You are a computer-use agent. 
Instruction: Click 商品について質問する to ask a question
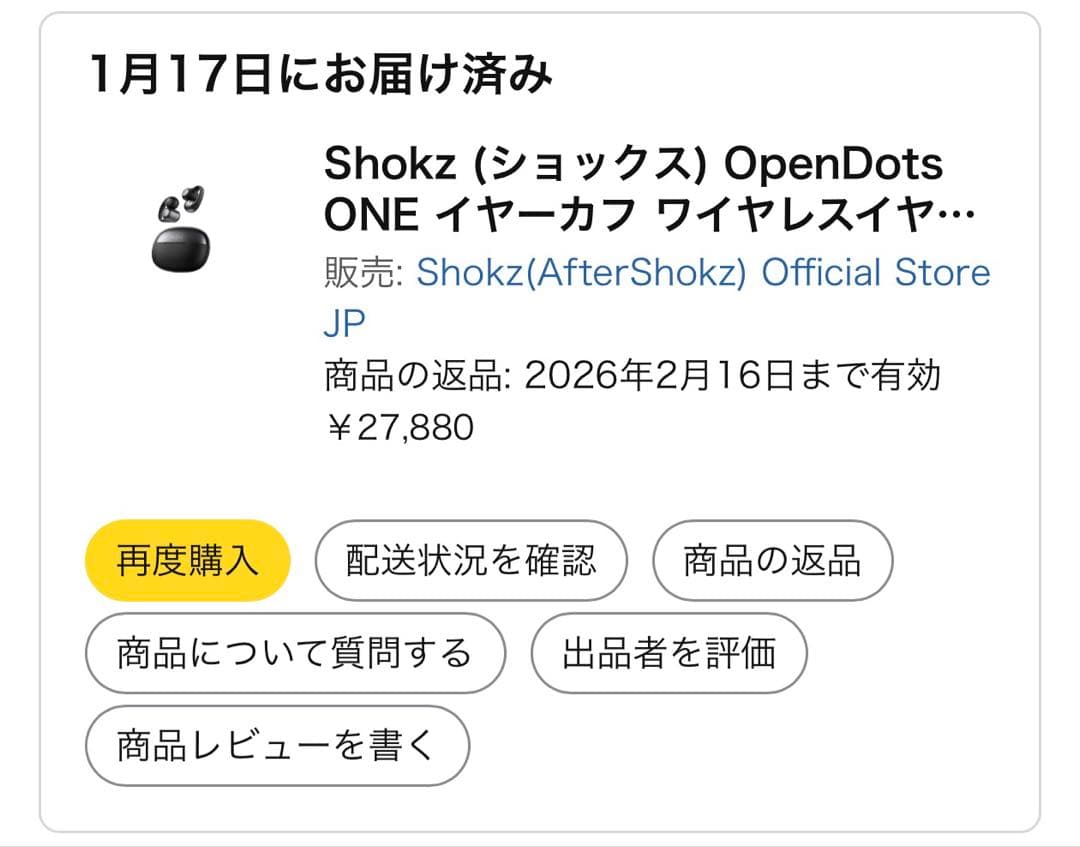(296, 652)
